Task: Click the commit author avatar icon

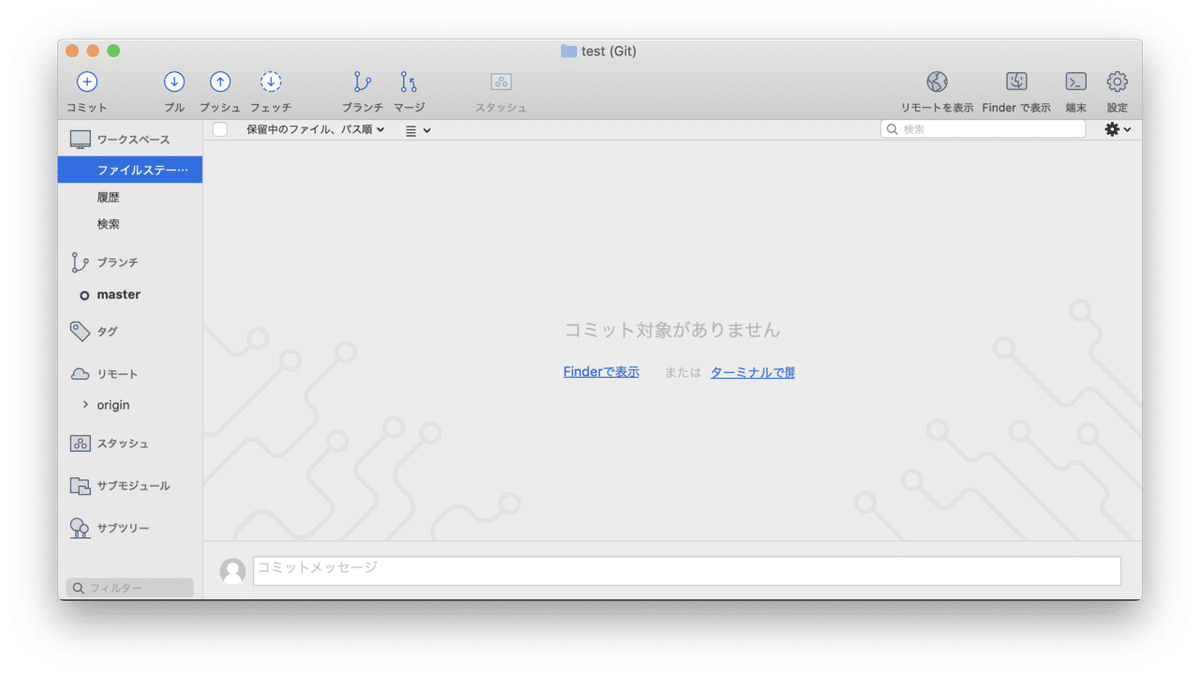Action: click(233, 570)
